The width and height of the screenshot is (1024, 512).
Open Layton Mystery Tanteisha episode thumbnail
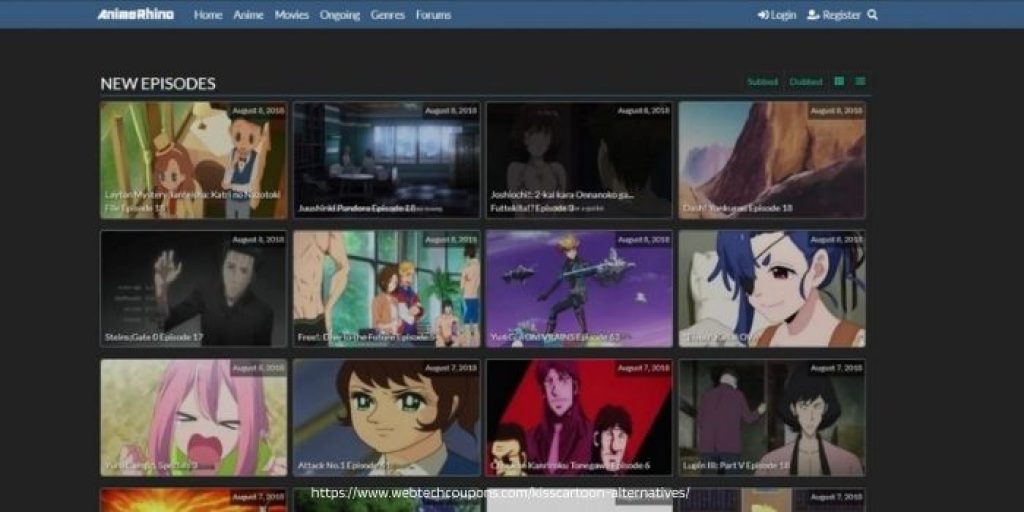pyautogui.click(x=193, y=160)
